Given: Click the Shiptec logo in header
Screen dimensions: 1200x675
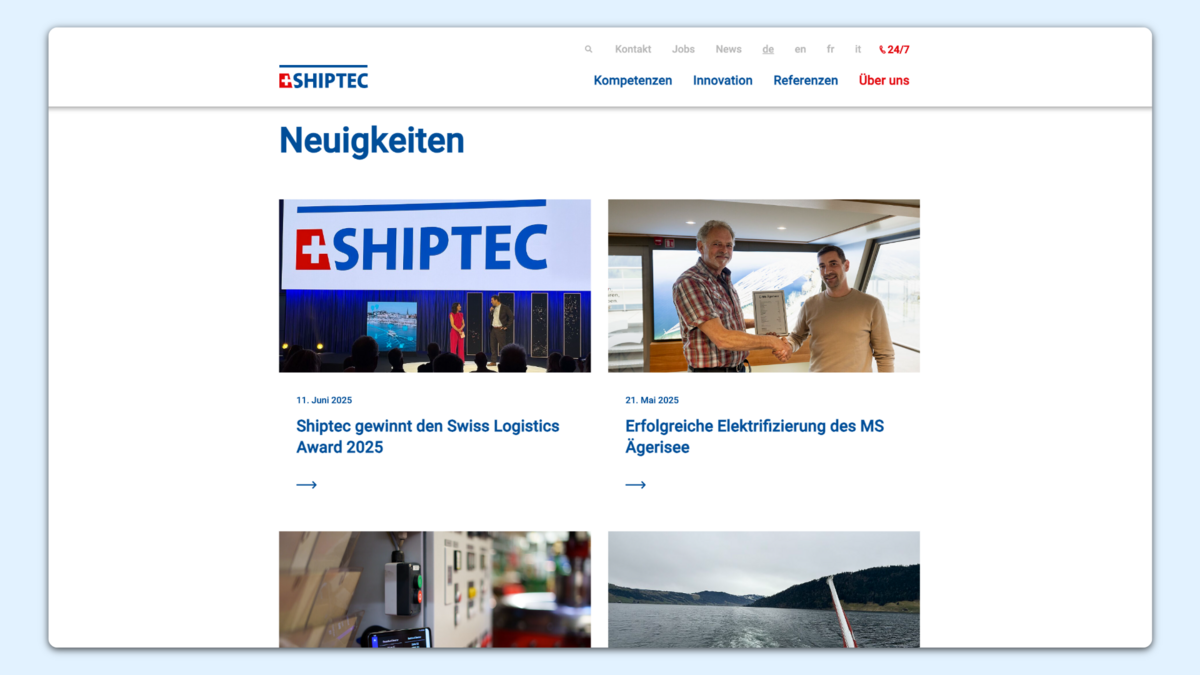Looking at the screenshot, I should pos(323,78).
